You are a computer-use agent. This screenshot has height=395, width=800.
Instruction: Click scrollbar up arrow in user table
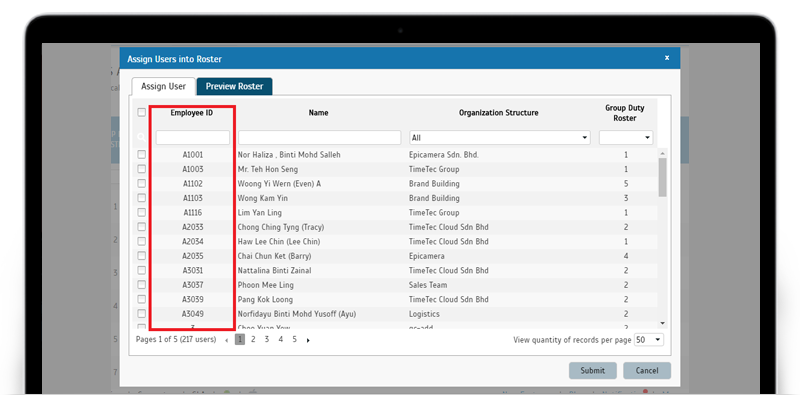pos(662,154)
